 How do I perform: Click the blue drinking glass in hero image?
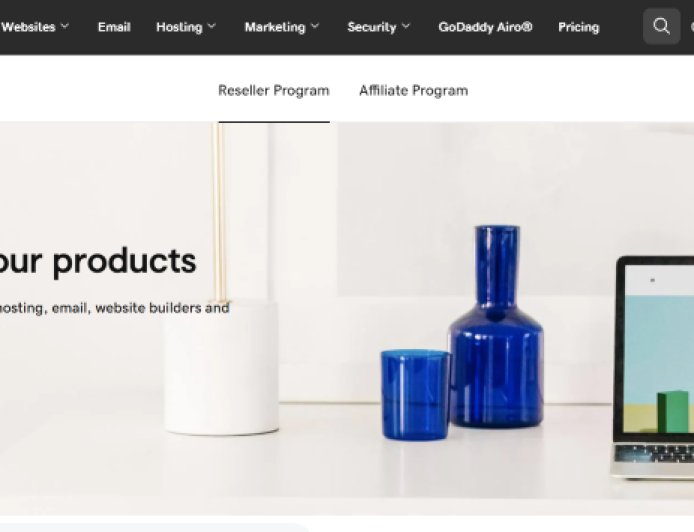(416, 395)
